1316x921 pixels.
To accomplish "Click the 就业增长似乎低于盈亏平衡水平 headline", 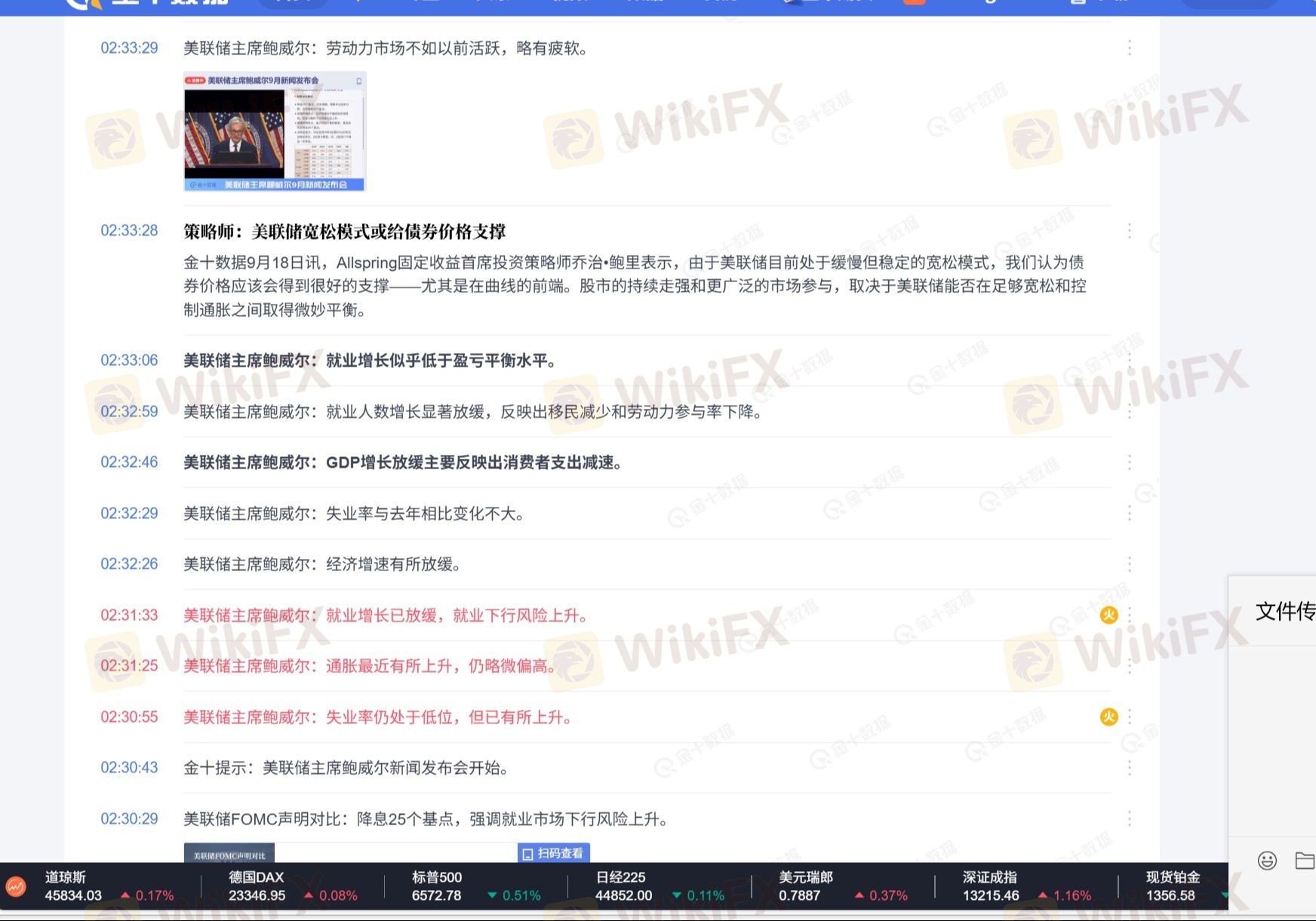I will tap(371, 361).
